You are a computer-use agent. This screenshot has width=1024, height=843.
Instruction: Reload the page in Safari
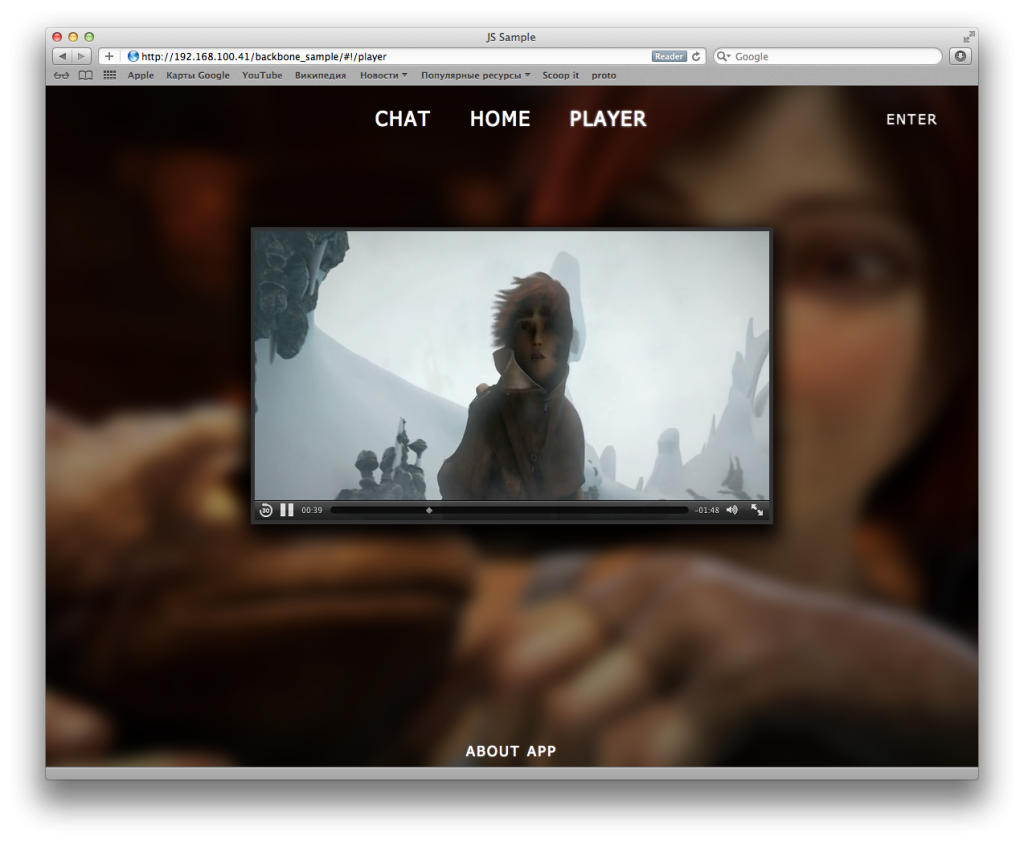tap(697, 57)
